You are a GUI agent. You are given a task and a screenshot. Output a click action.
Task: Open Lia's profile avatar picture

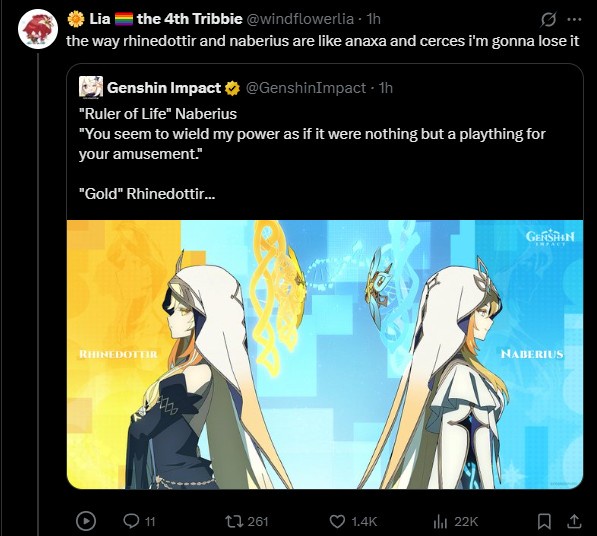coord(38,29)
